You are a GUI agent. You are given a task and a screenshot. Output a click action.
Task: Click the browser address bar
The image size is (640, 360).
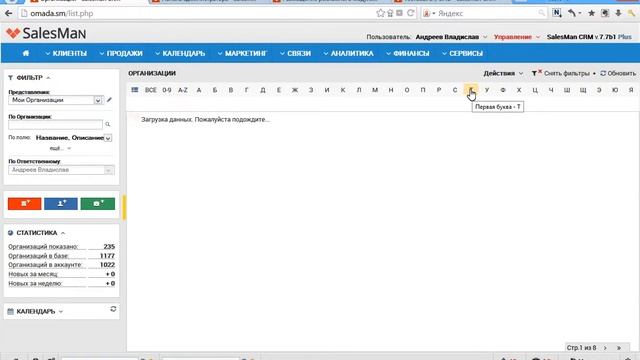pyautogui.click(x=196, y=13)
